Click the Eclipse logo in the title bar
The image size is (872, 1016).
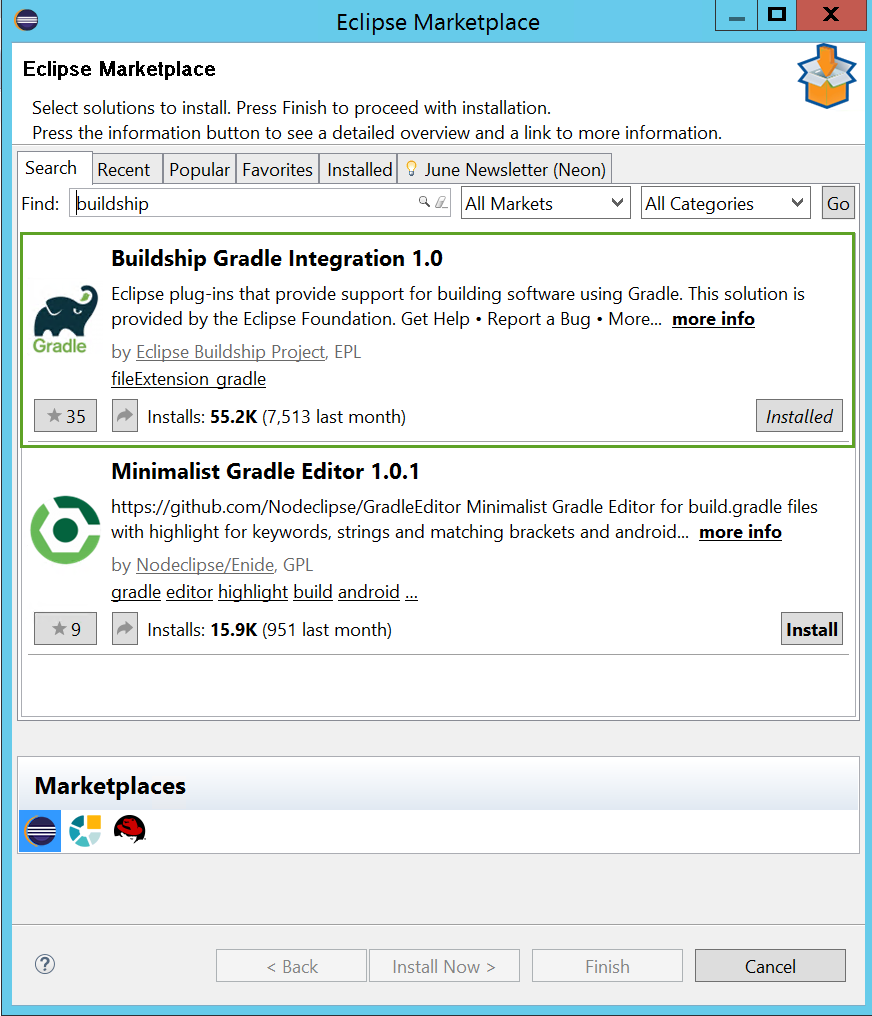coord(27,20)
